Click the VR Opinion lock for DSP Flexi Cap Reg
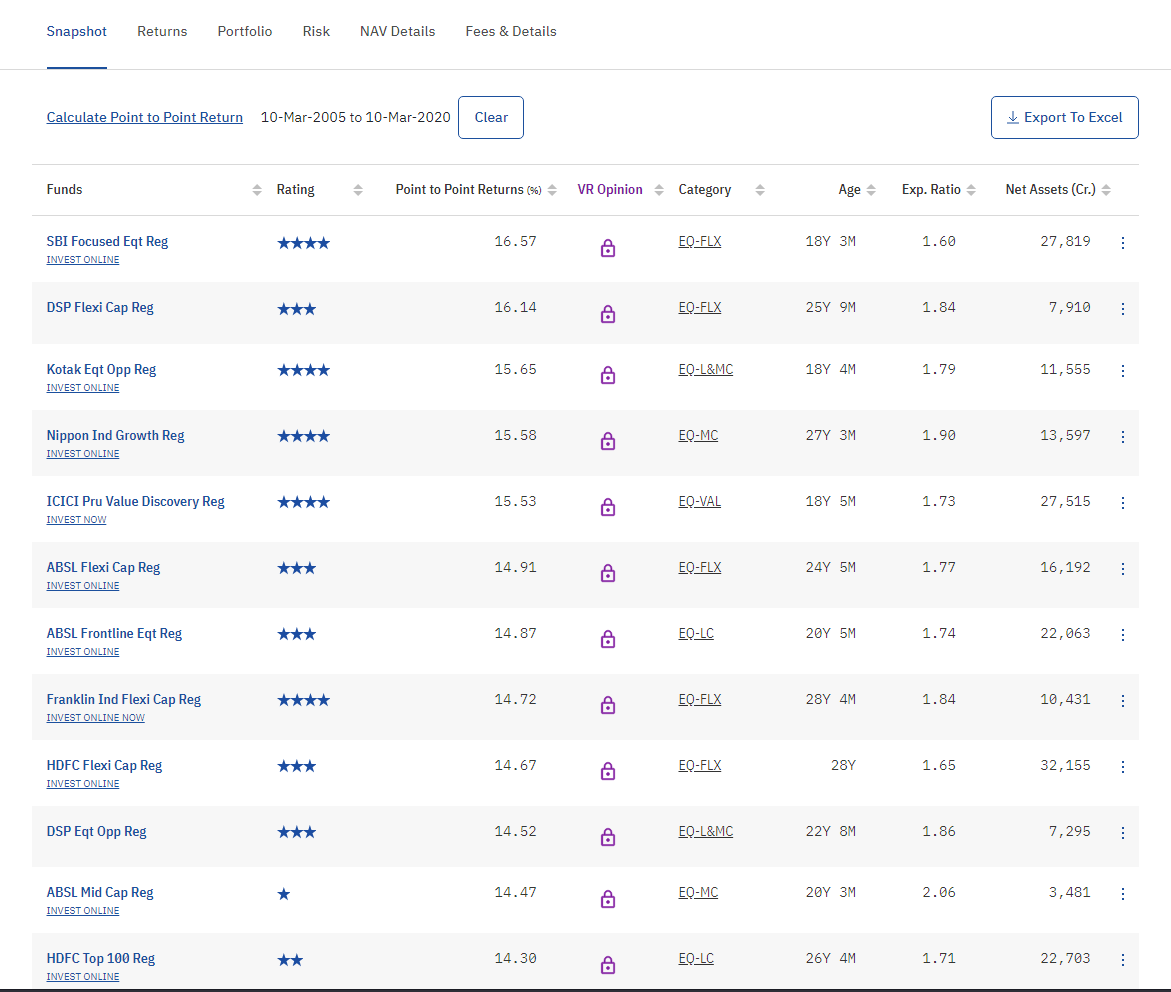1171x992 pixels. point(608,314)
